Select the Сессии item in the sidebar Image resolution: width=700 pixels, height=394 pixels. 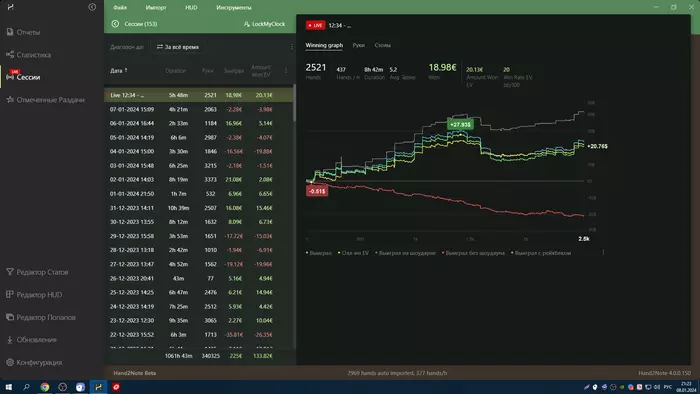click(23, 77)
